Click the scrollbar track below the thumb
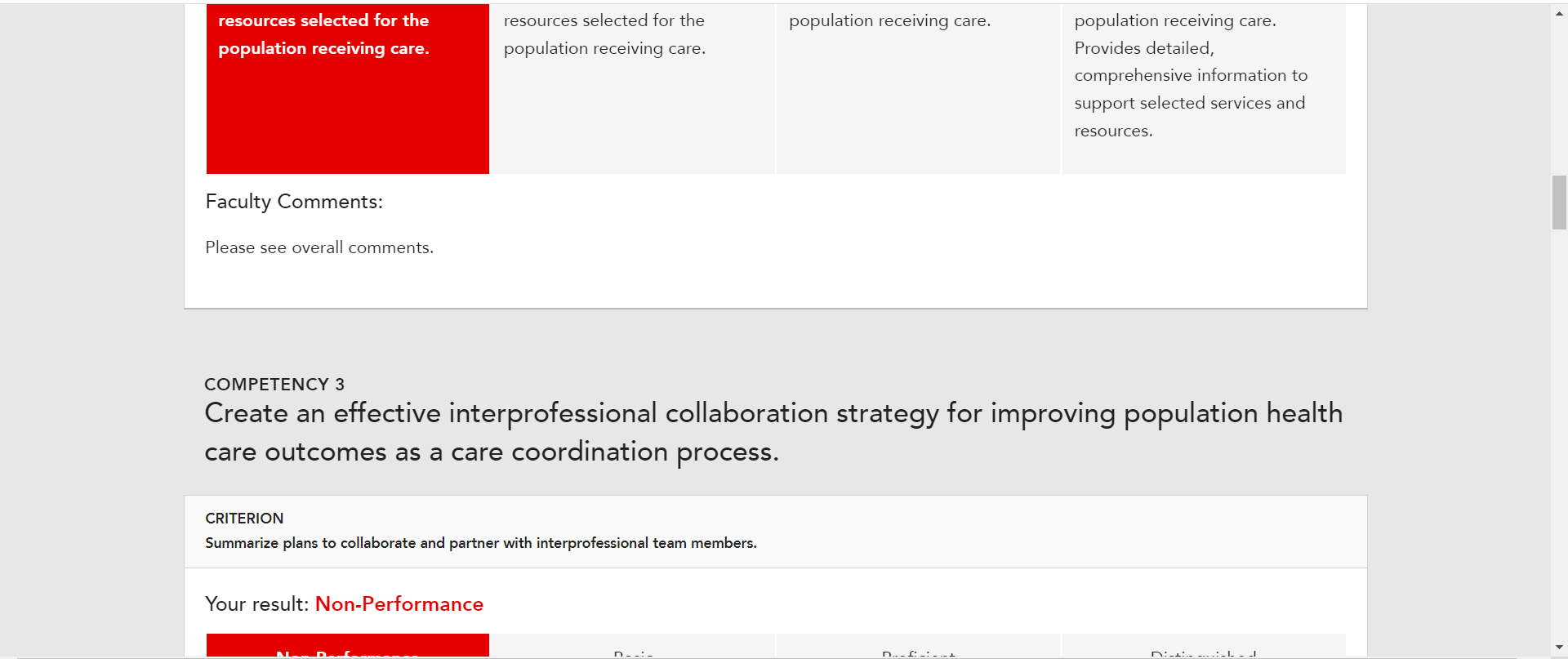This screenshot has width=1568, height=659. pyautogui.click(x=1559, y=433)
